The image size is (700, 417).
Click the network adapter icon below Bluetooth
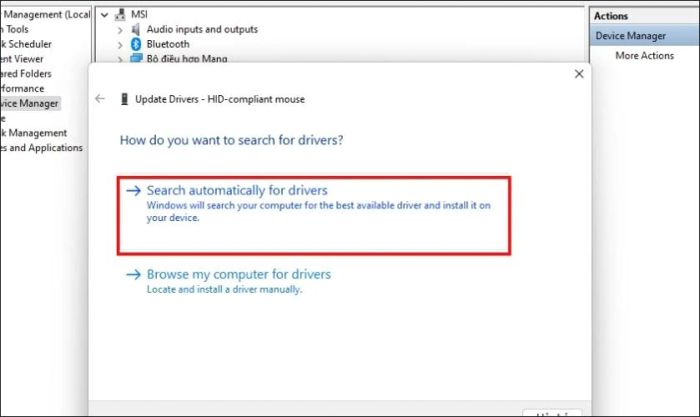click(136, 58)
